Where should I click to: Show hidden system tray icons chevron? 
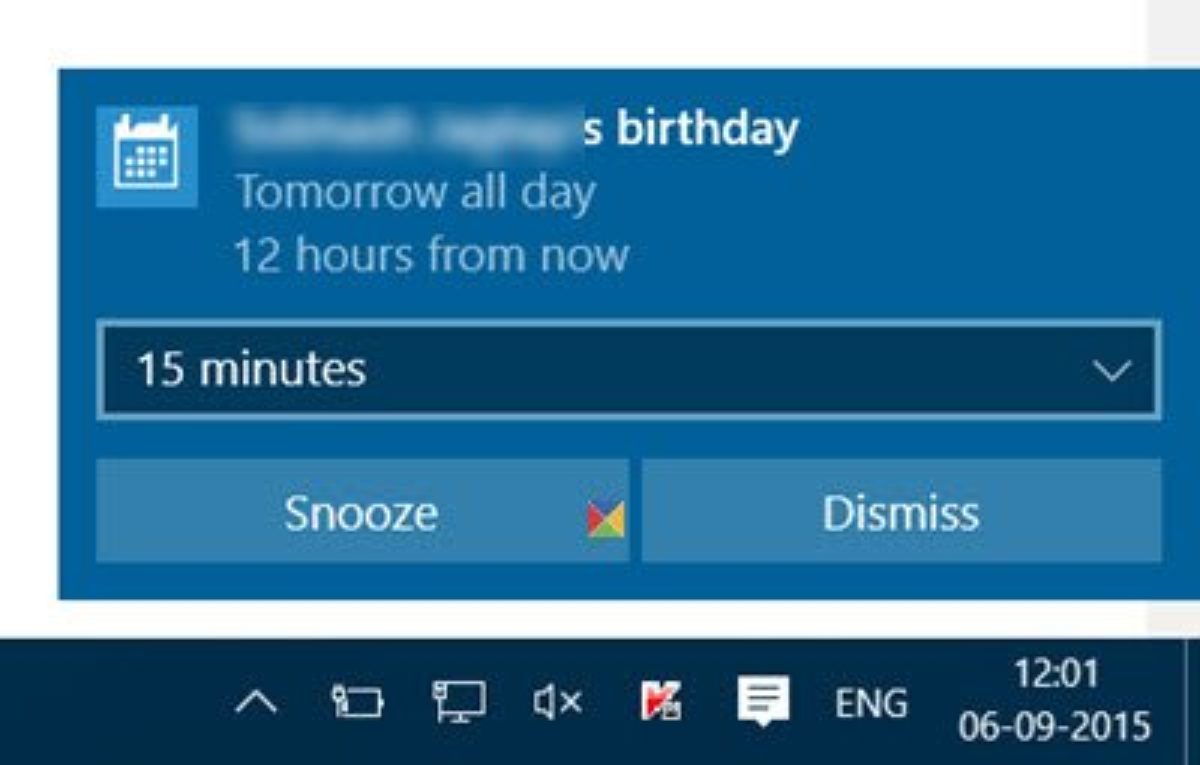coord(257,704)
